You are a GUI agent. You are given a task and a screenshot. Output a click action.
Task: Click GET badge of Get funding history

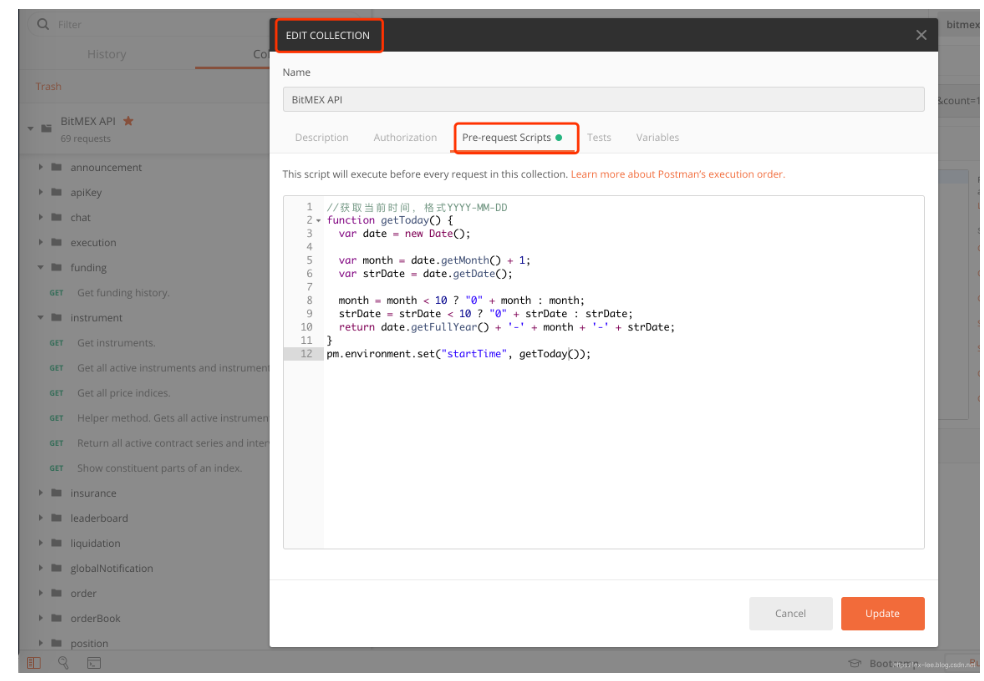(x=56, y=293)
